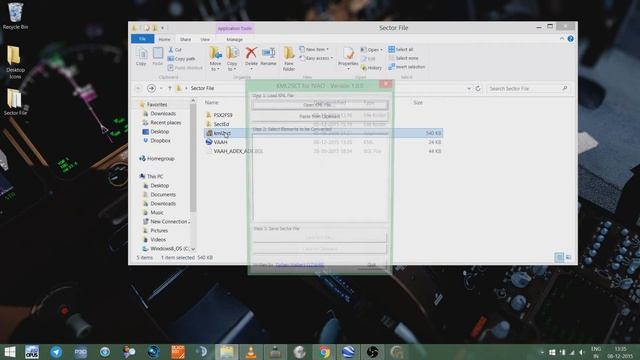Open the Move to dropdown
This screenshot has width=640, height=360.
point(215,59)
